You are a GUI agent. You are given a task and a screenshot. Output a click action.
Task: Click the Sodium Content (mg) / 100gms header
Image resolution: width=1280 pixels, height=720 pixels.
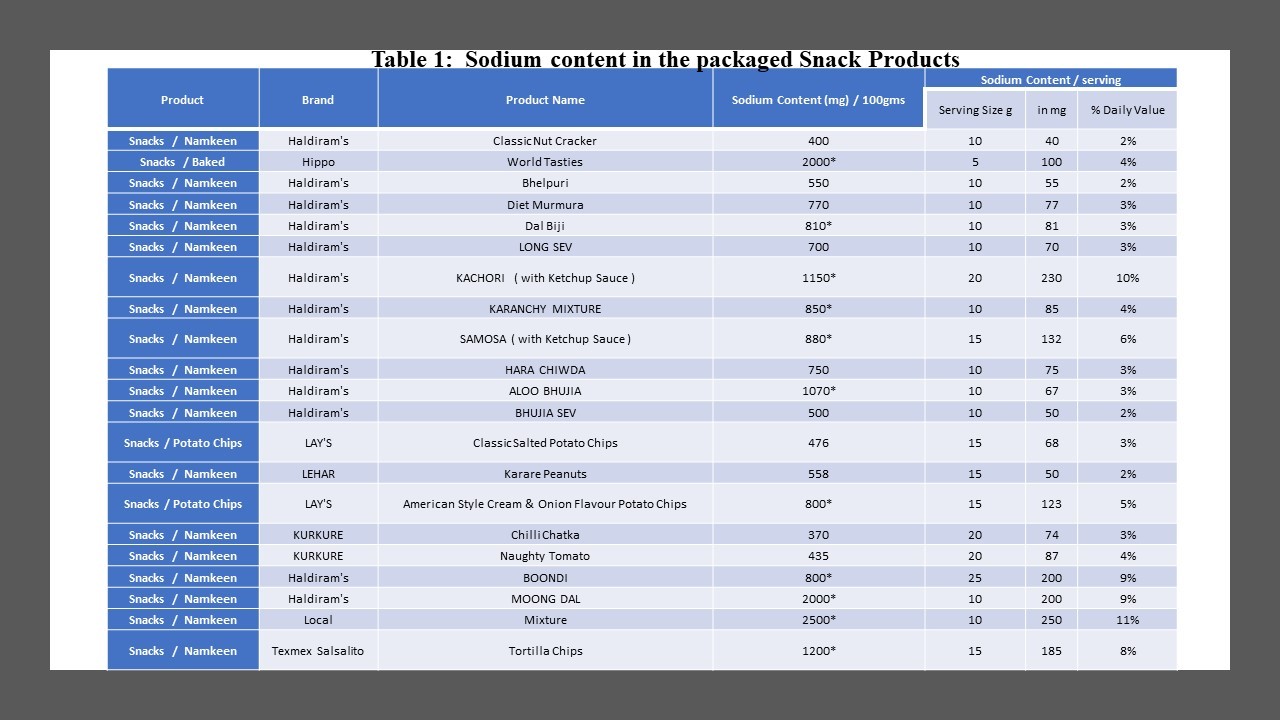[x=818, y=99]
